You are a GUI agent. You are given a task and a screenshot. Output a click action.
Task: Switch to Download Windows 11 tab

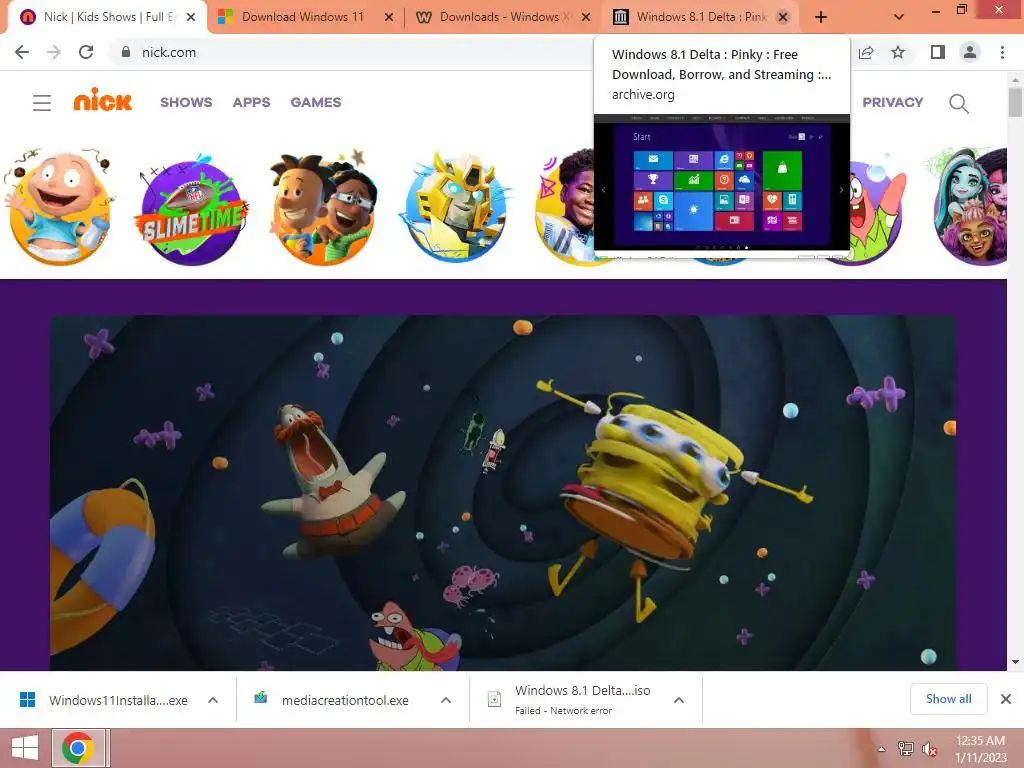(x=302, y=17)
